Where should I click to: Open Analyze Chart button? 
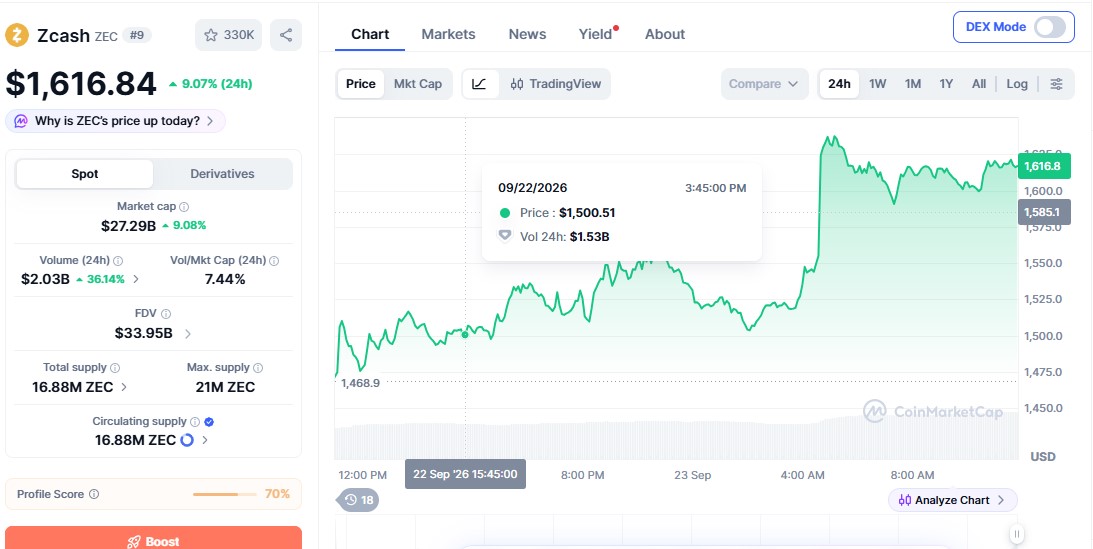(952, 500)
